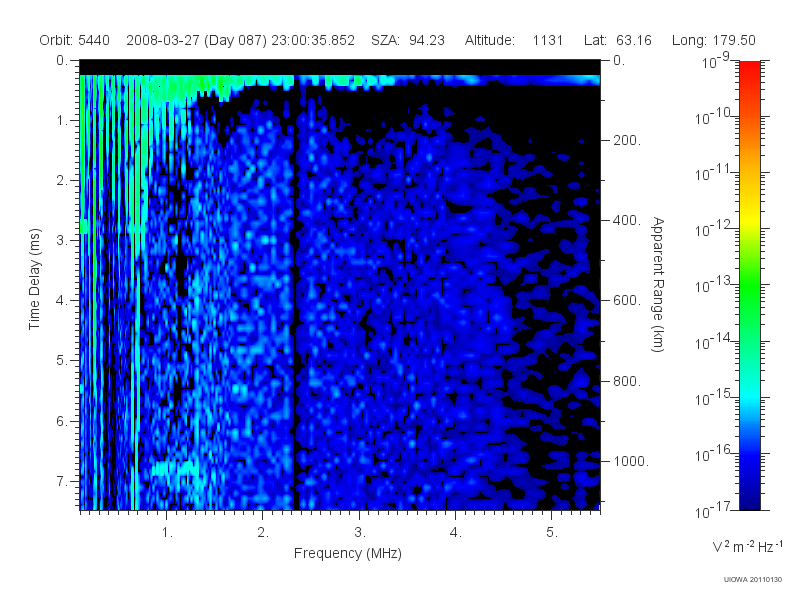Click the 4. frequency tick label
Image resolution: width=800 pixels, height=600 pixels.
[456, 533]
